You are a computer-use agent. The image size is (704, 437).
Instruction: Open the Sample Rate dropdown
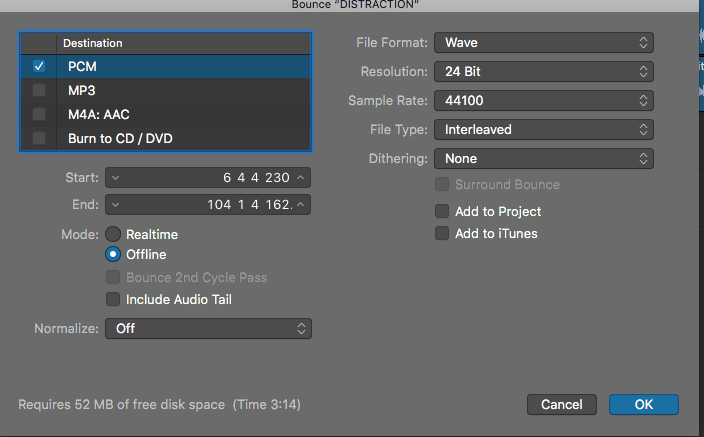[x=544, y=101]
